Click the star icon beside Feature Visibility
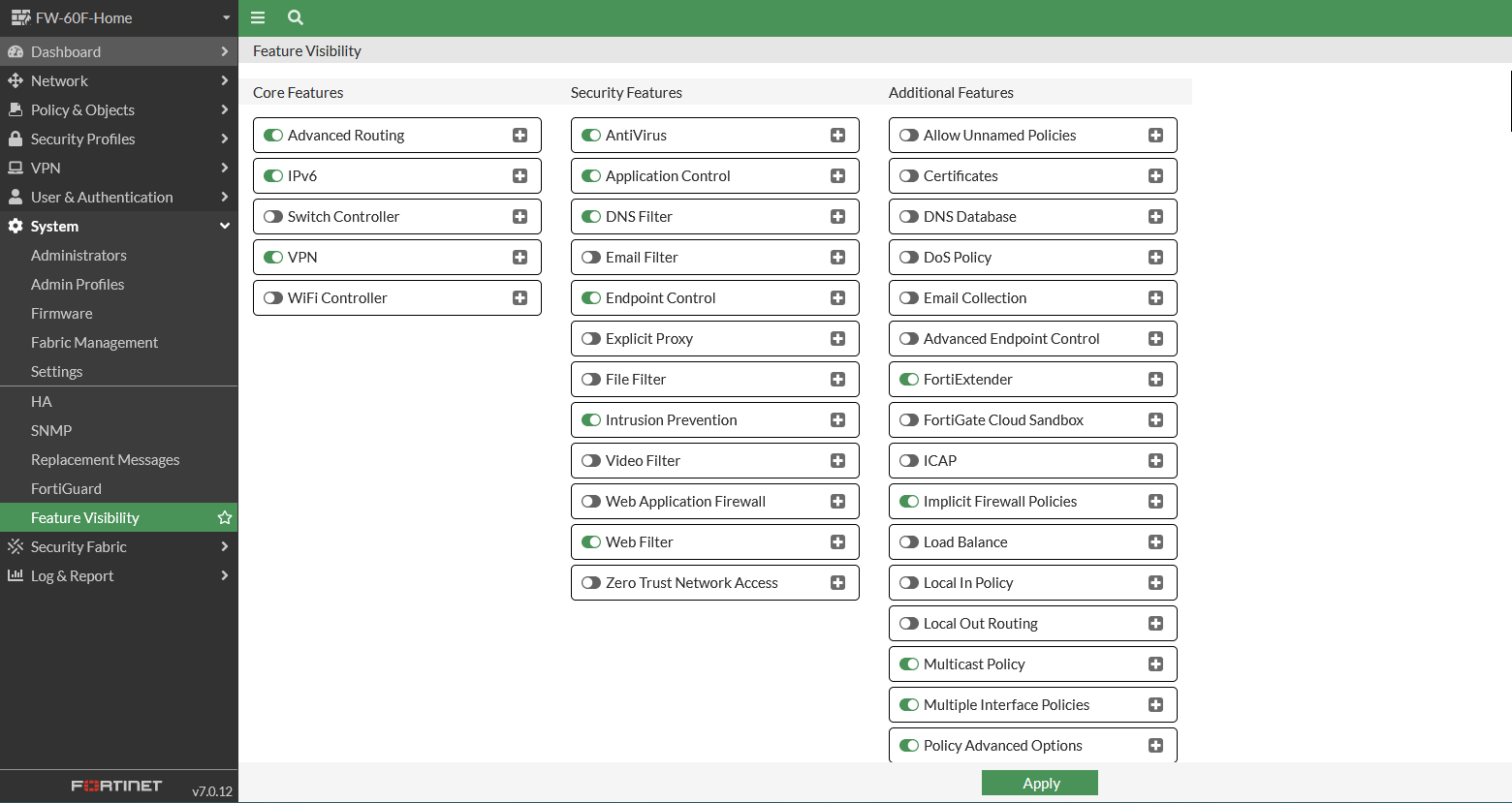The height and width of the screenshot is (803, 1512). (225, 518)
